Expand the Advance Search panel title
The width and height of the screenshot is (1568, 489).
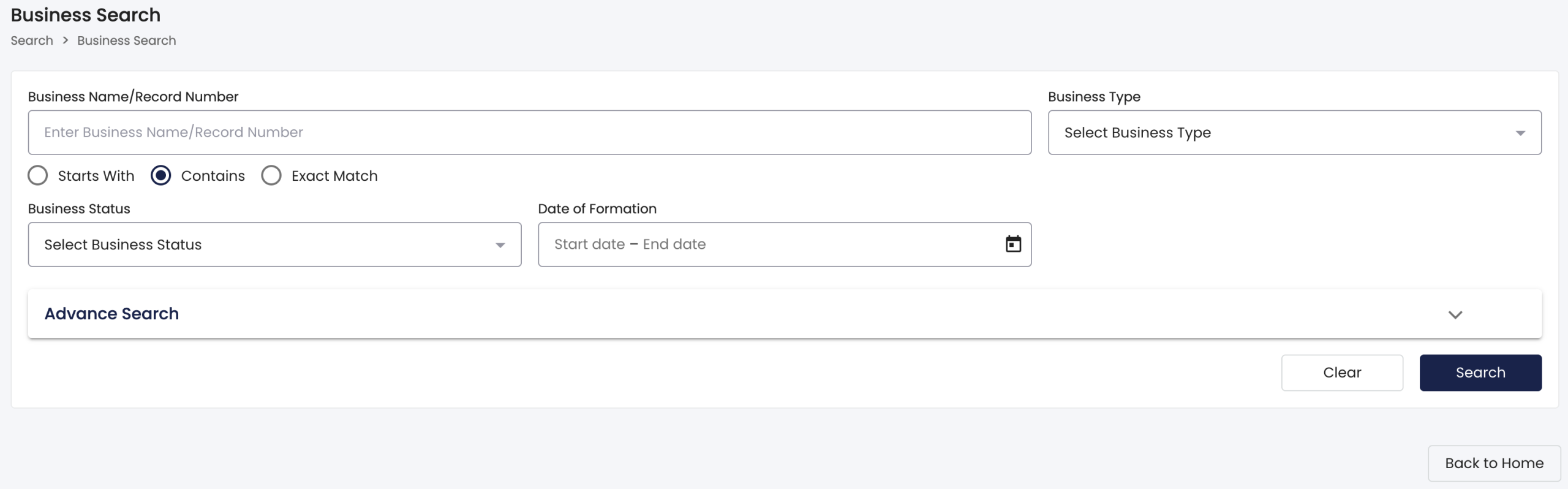coord(111,314)
